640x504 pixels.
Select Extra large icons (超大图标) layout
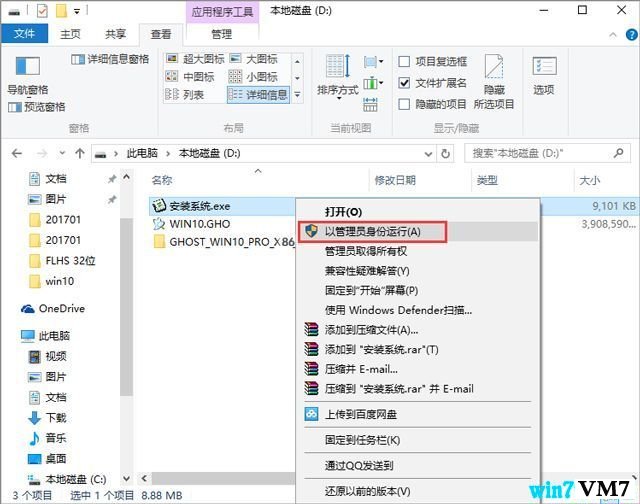[195, 59]
